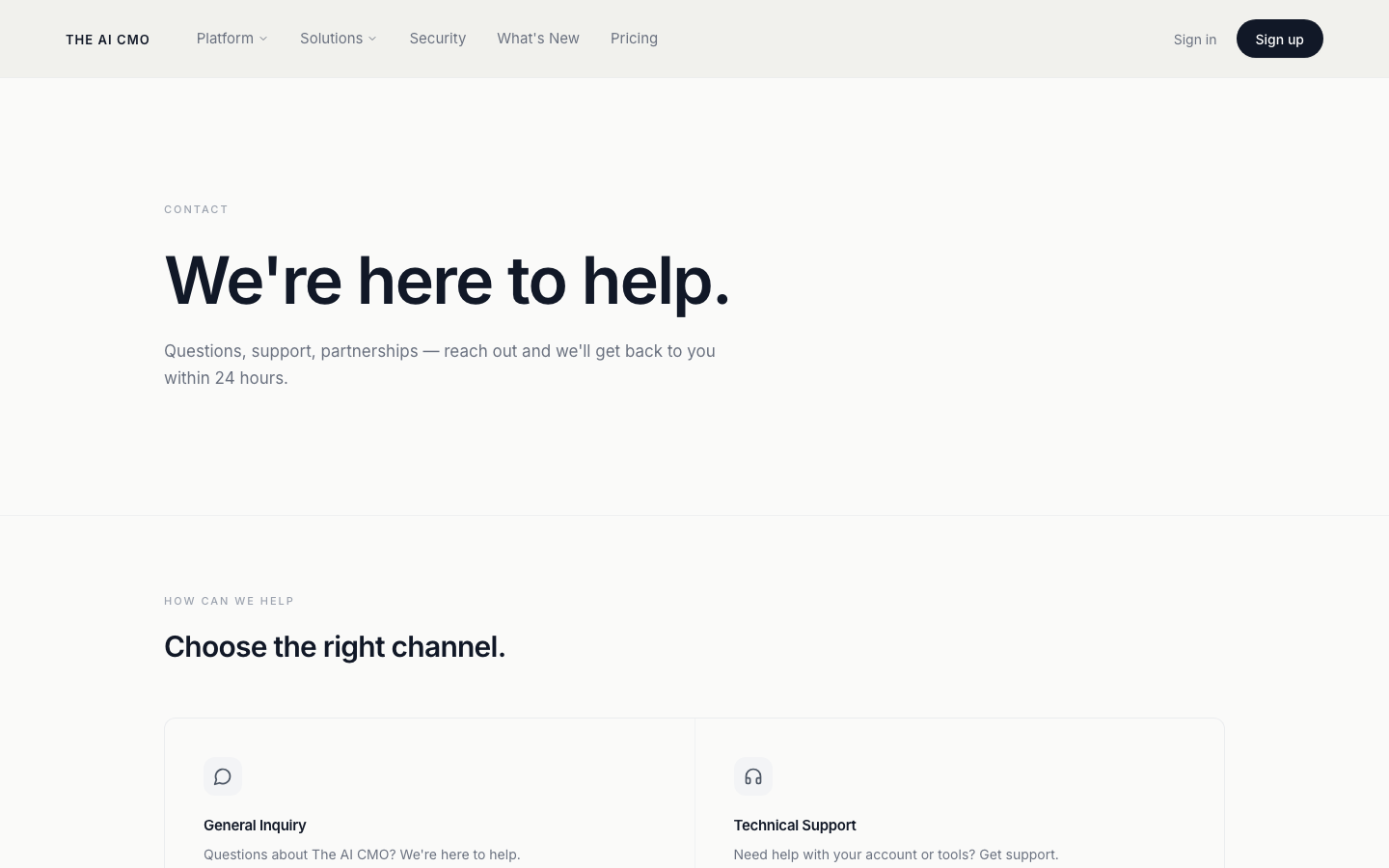Click the "Choose the right channel." heading
Image resolution: width=1389 pixels, height=868 pixels.
[335, 646]
